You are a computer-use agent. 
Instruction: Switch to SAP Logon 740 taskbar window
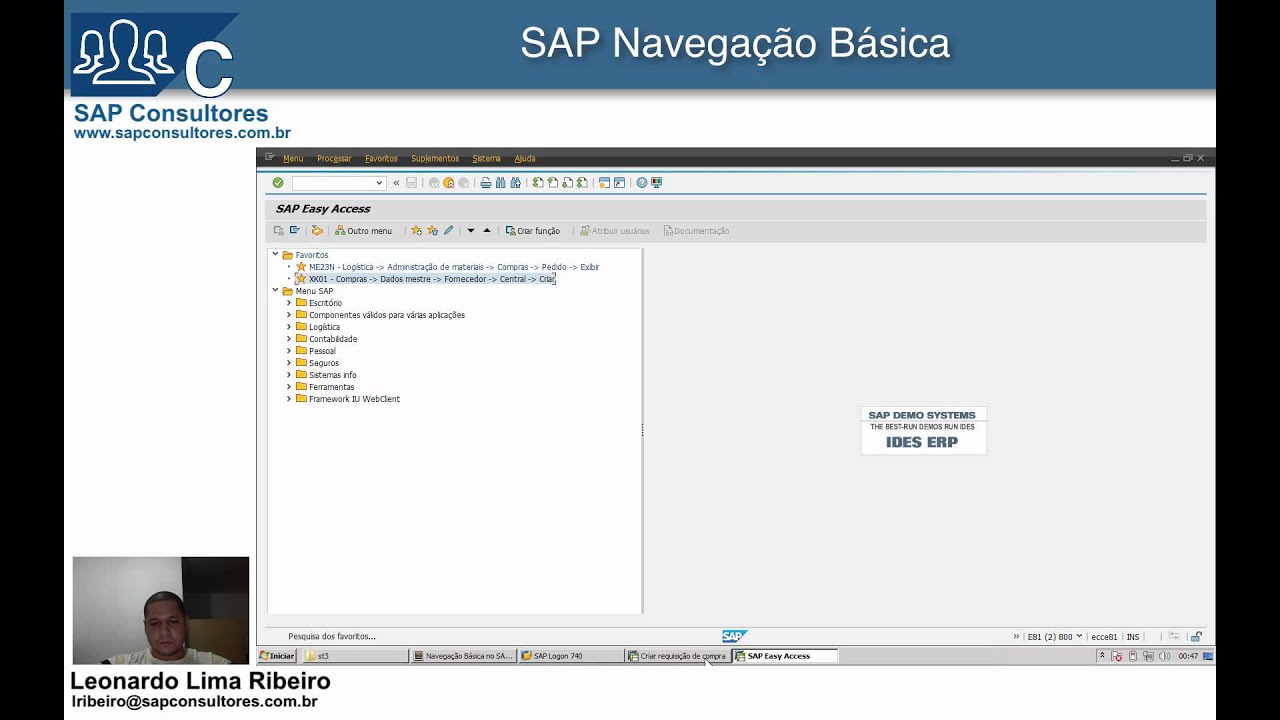(572, 656)
